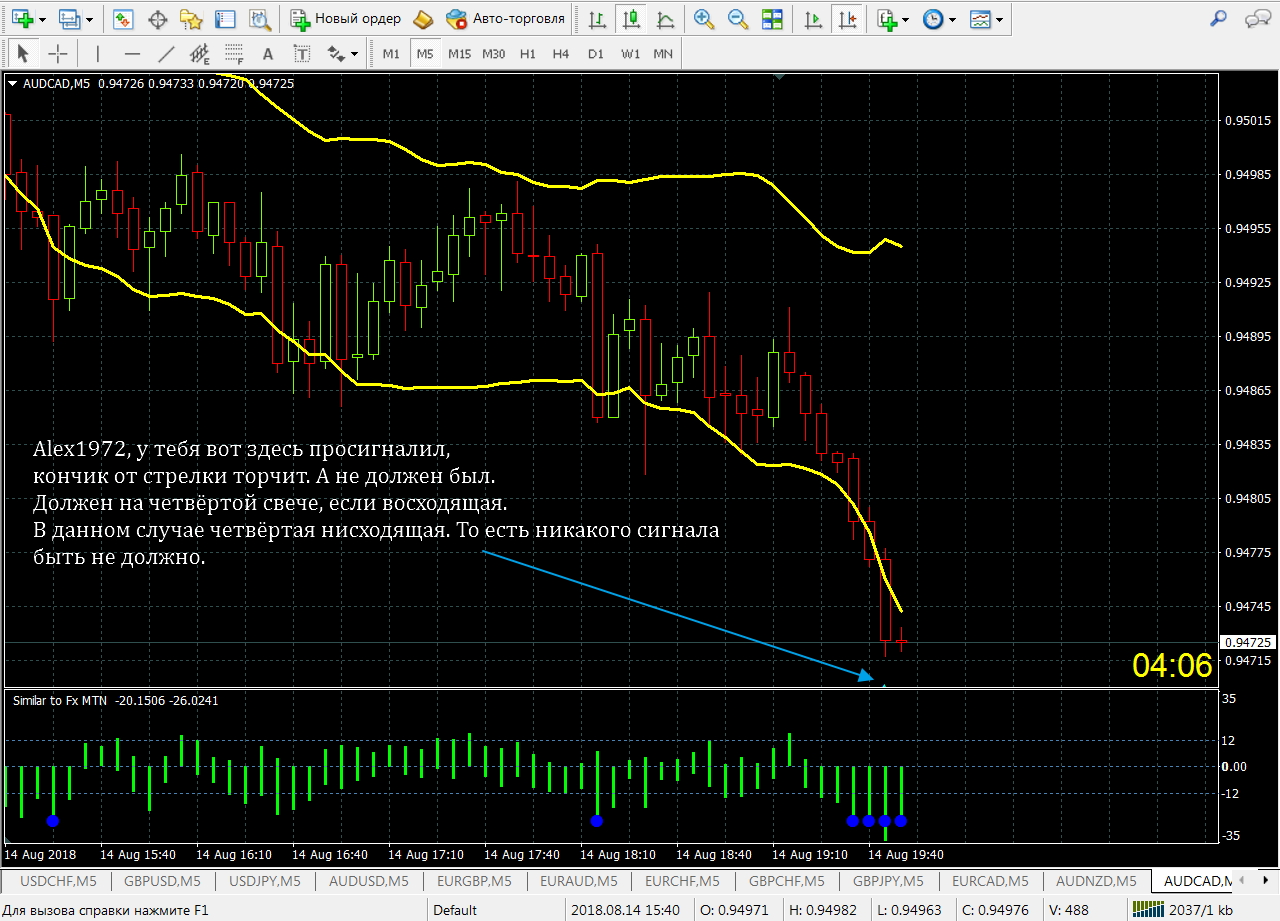Open the Templates dropdown
Viewport: 1280px width, 921px height.
click(x=987, y=19)
